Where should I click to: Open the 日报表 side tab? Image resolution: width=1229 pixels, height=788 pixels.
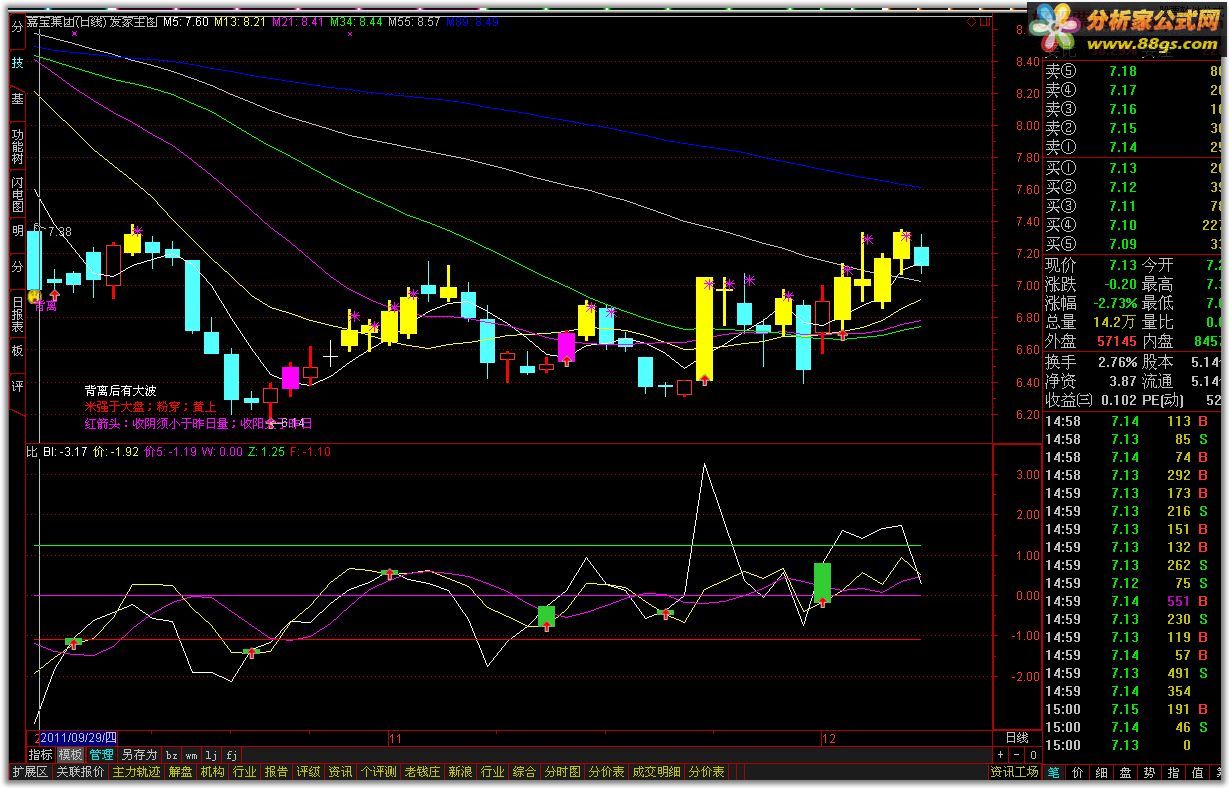pyautogui.click(x=17, y=313)
